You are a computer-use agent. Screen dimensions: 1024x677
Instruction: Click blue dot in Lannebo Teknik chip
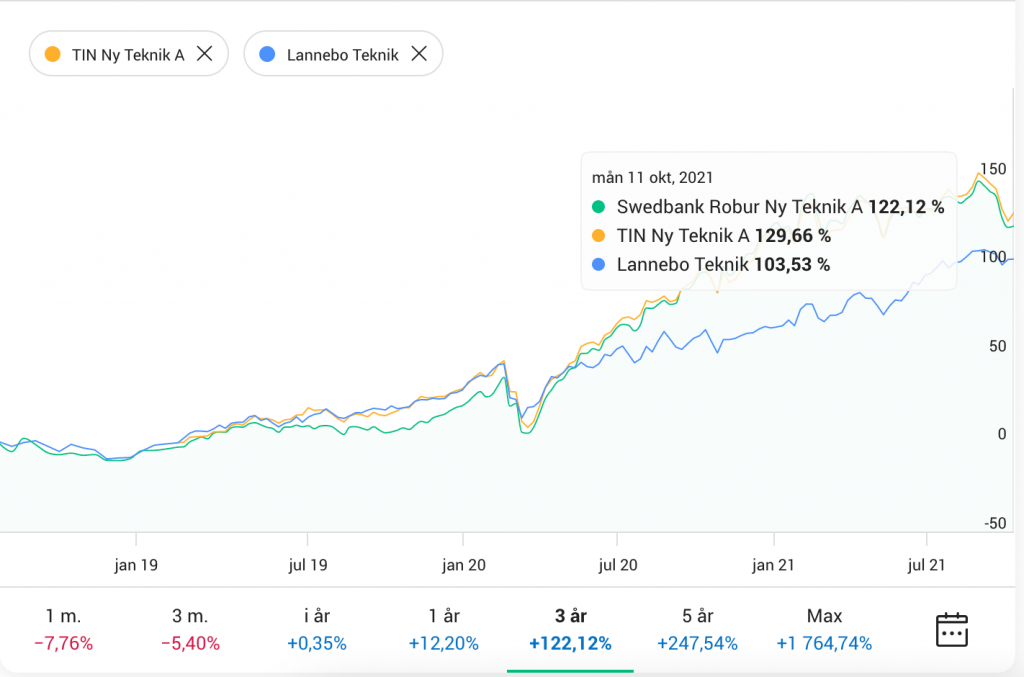coord(267,54)
